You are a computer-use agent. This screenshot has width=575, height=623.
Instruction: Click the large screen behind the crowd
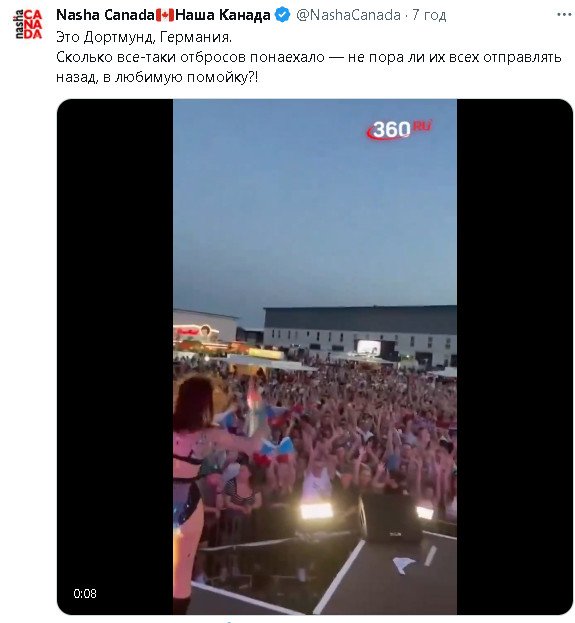pyautogui.click(x=369, y=347)
